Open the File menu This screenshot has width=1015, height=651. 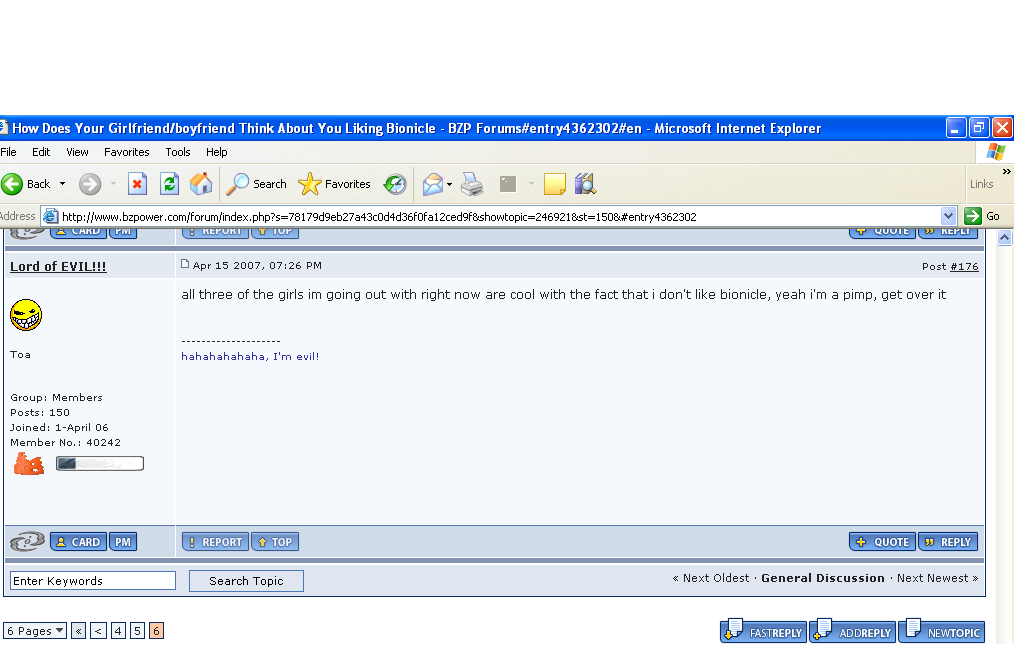(8, 152)
